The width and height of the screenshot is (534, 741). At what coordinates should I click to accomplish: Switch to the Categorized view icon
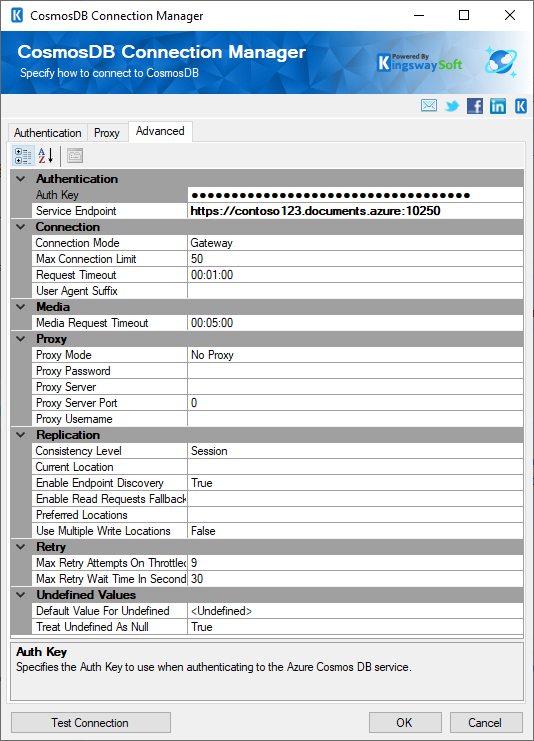(23, 155)
